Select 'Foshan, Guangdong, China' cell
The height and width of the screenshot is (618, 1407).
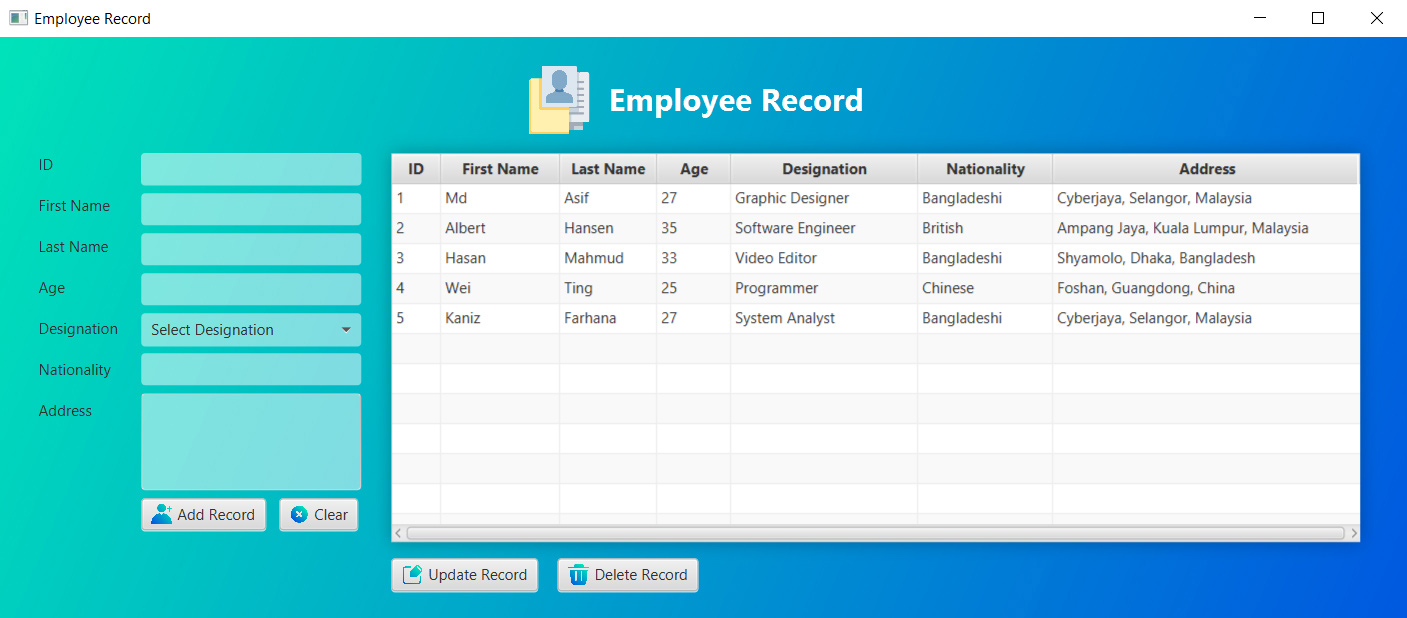[1206, 288]
